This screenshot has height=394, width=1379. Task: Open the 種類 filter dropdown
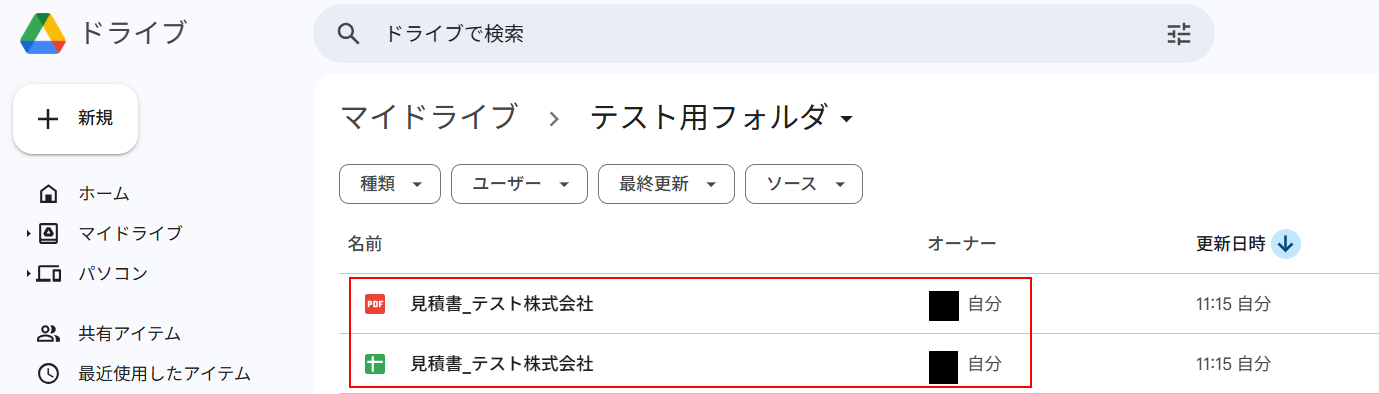(390, 184)
